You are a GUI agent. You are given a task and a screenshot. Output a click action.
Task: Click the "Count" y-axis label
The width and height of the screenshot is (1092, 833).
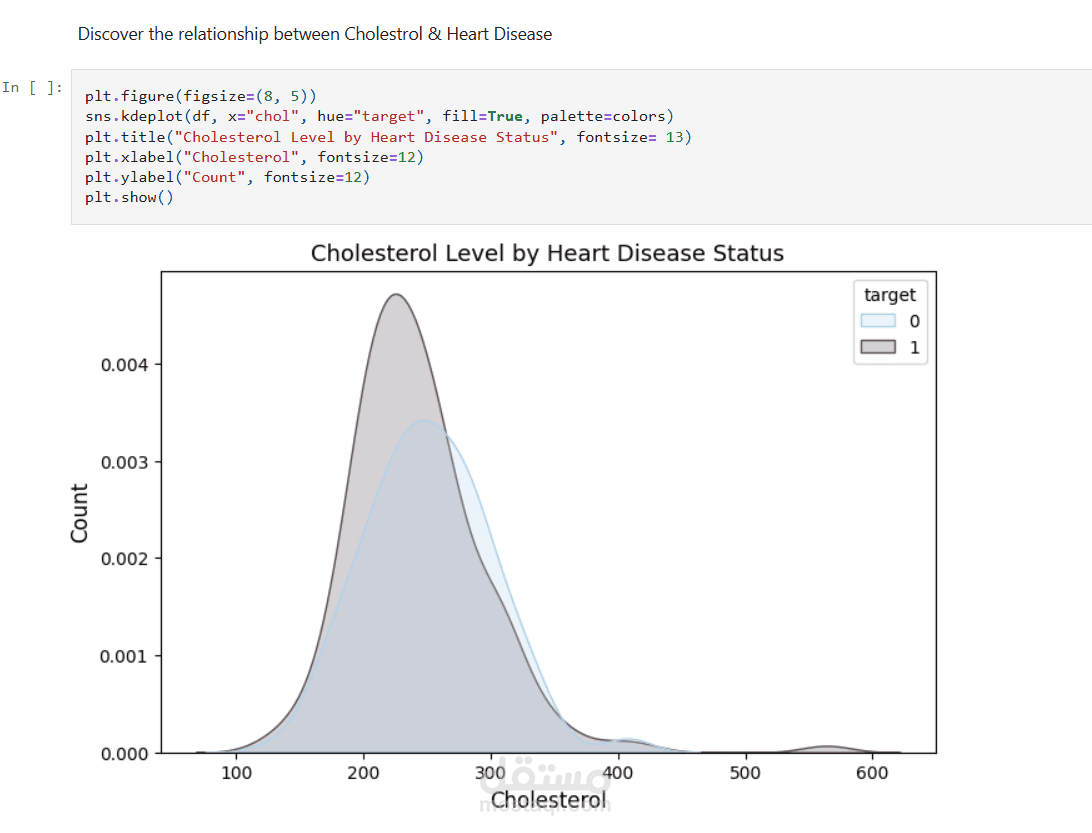(x=80, y=513)
